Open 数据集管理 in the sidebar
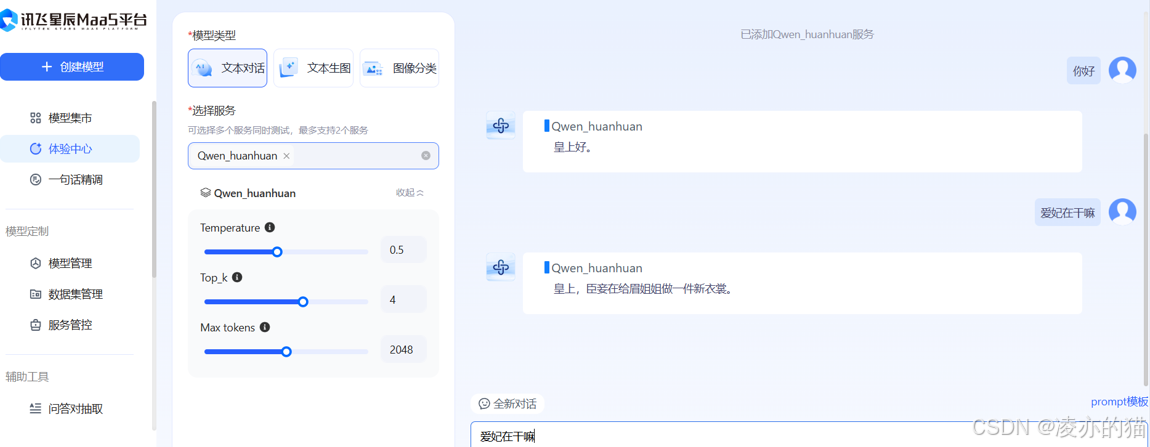Viewport: 1150px width, 447px height. tap(70, 294)
